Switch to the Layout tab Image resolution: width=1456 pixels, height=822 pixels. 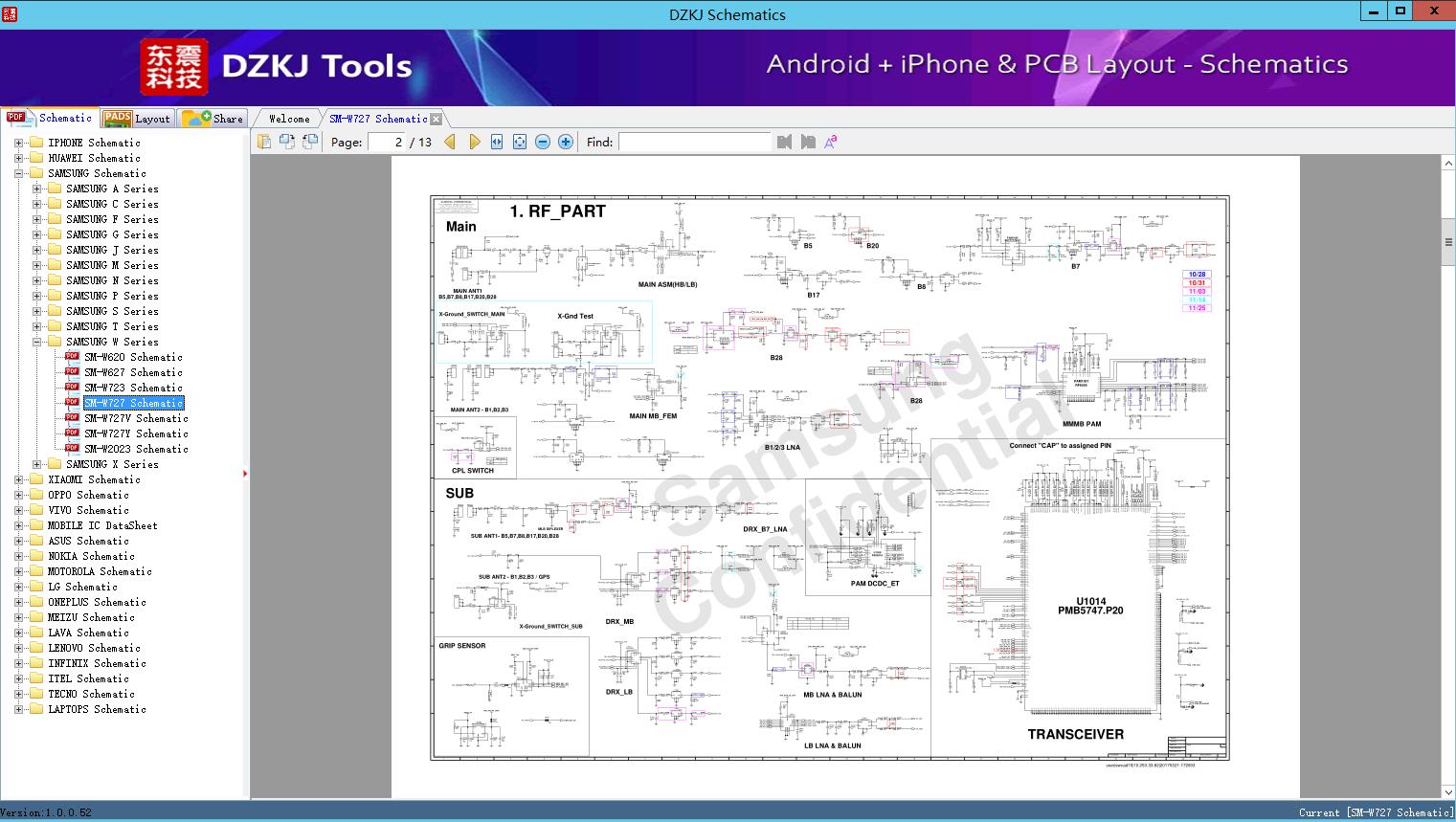coord(139,119)
